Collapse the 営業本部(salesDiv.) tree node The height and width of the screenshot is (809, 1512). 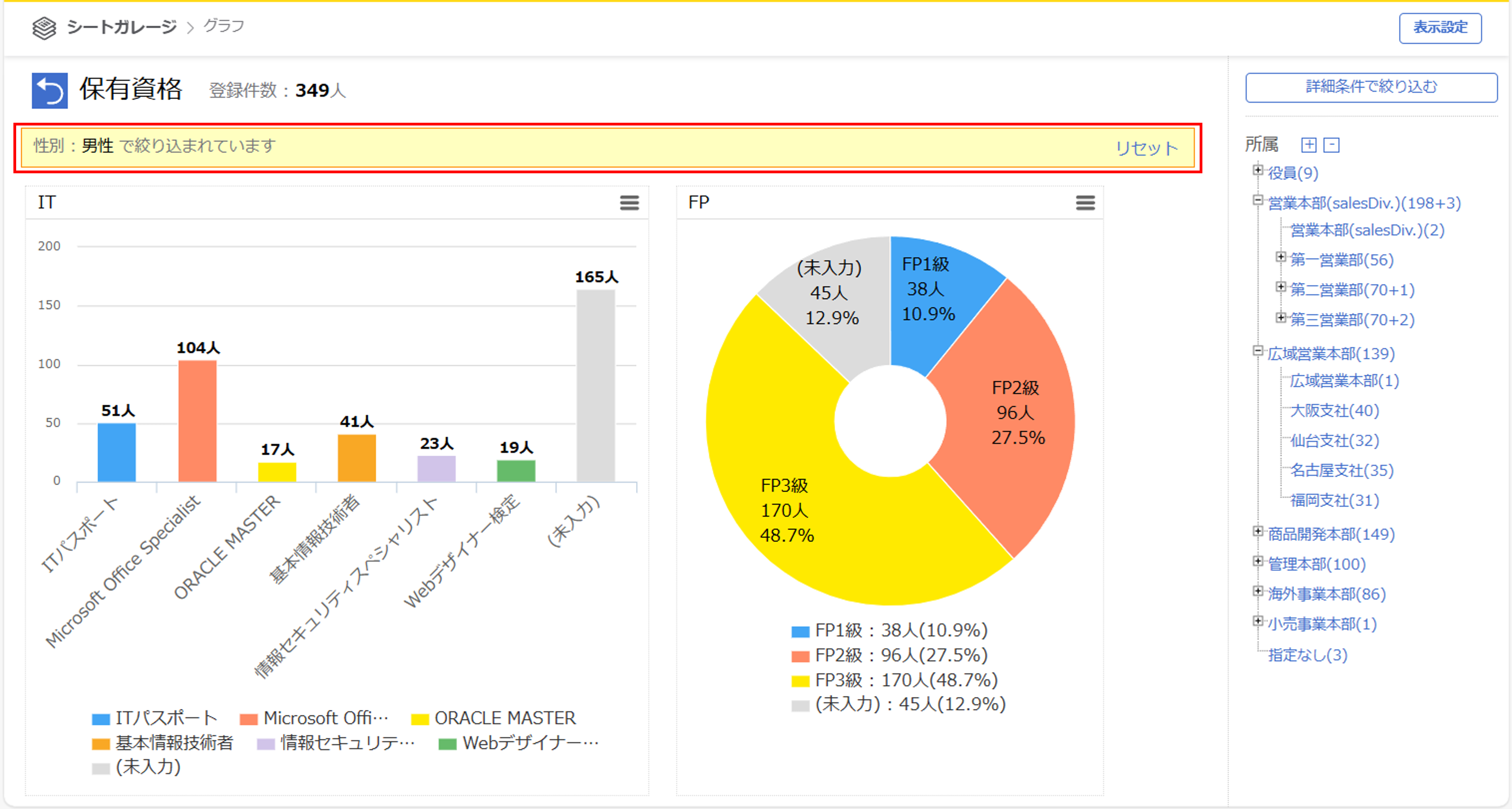point(1257,200)
